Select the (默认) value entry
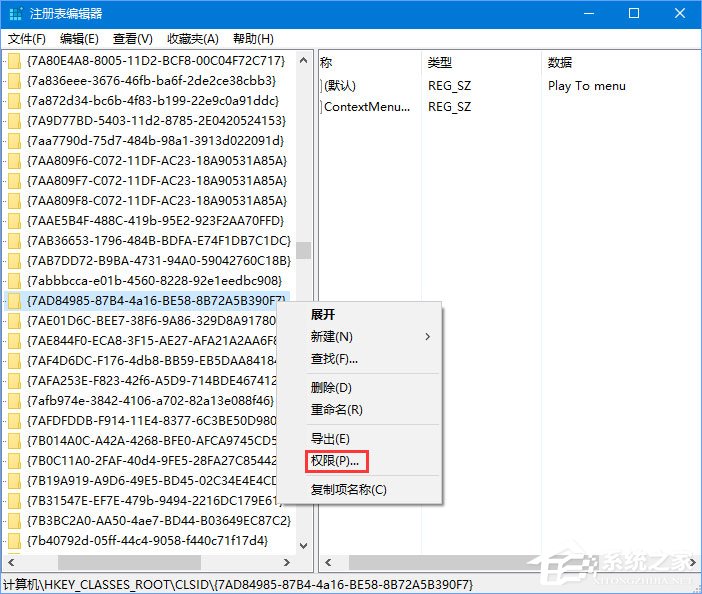Viewport: 702px width, 594px height. point(339,85)
